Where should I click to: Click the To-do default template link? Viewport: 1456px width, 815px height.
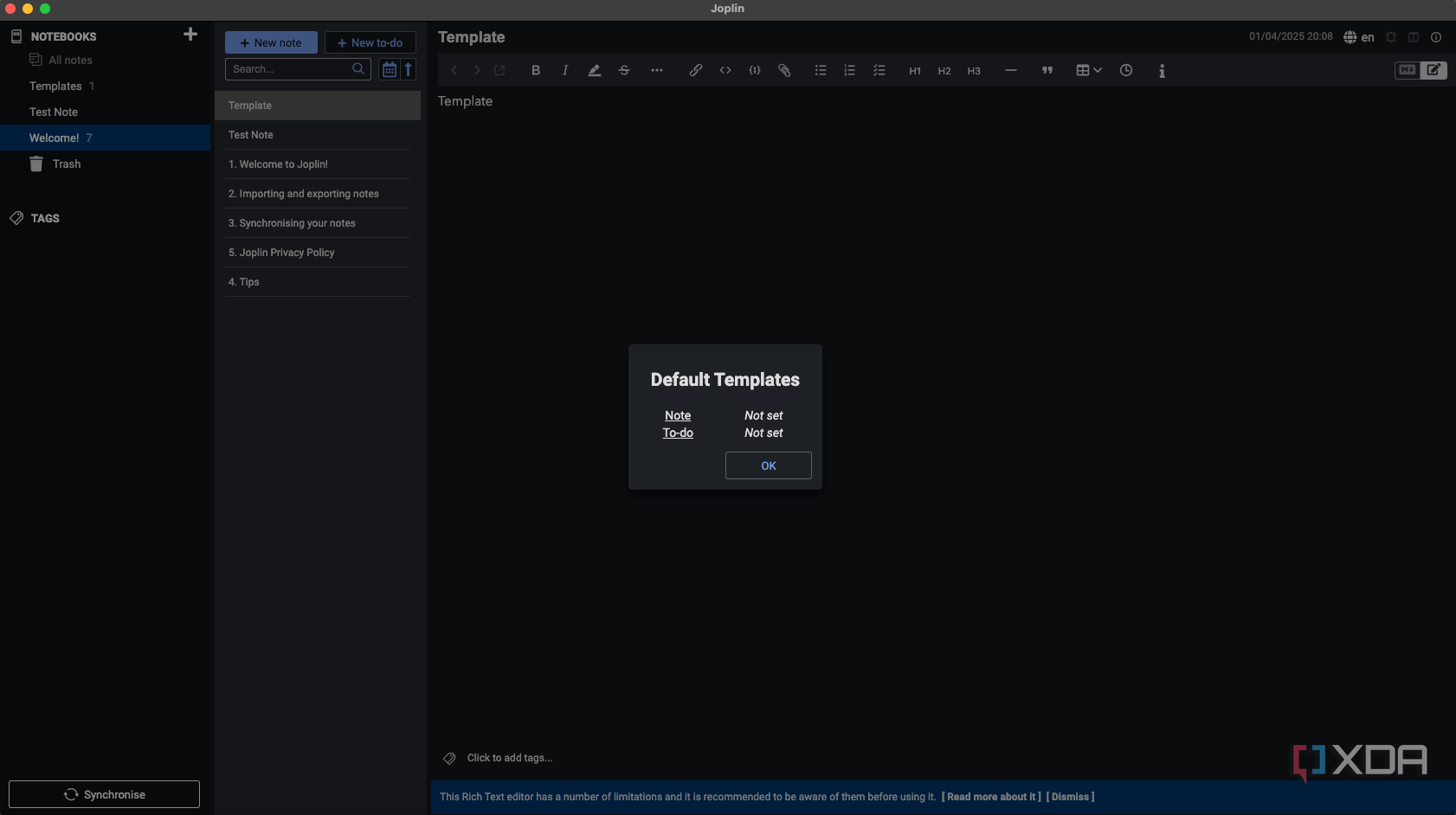[678, 433]
